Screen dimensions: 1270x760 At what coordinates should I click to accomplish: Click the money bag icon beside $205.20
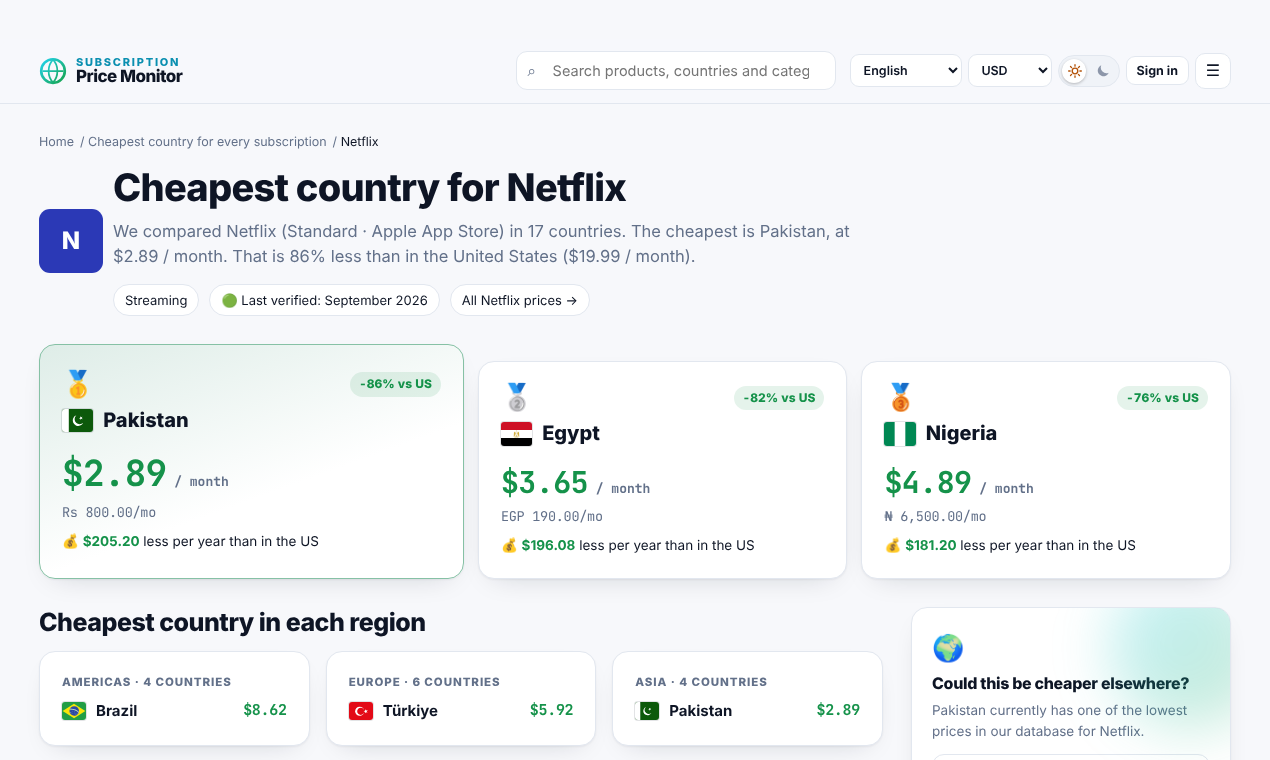(x=70, y=541)
